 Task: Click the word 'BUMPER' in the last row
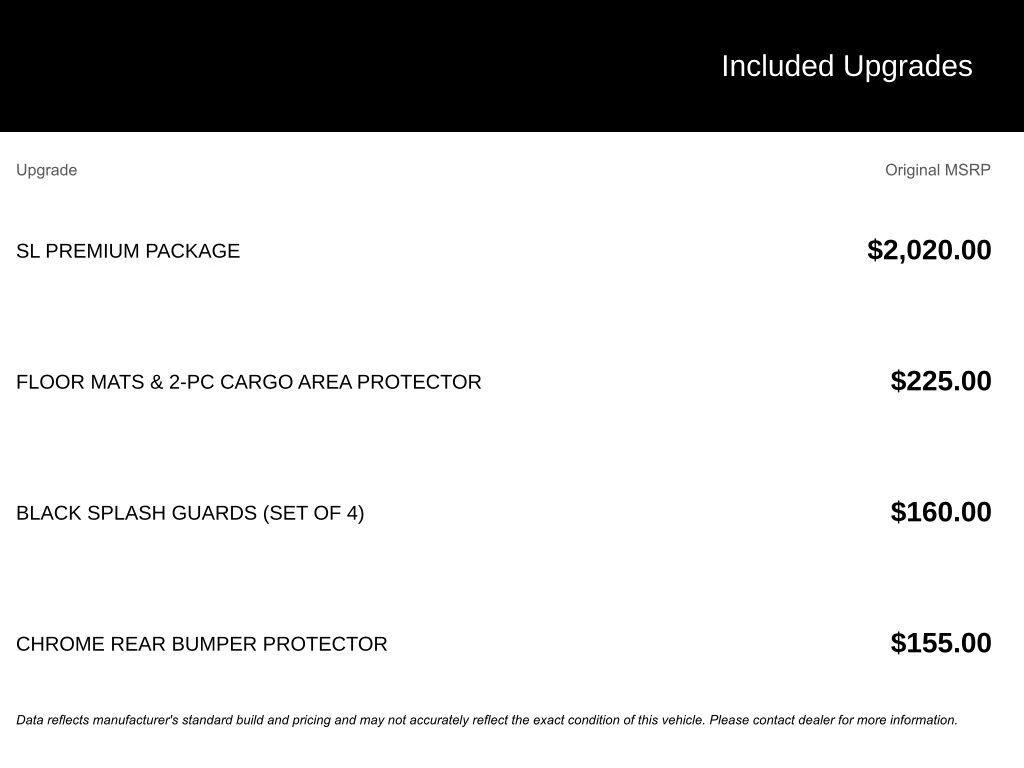point(214,644)
